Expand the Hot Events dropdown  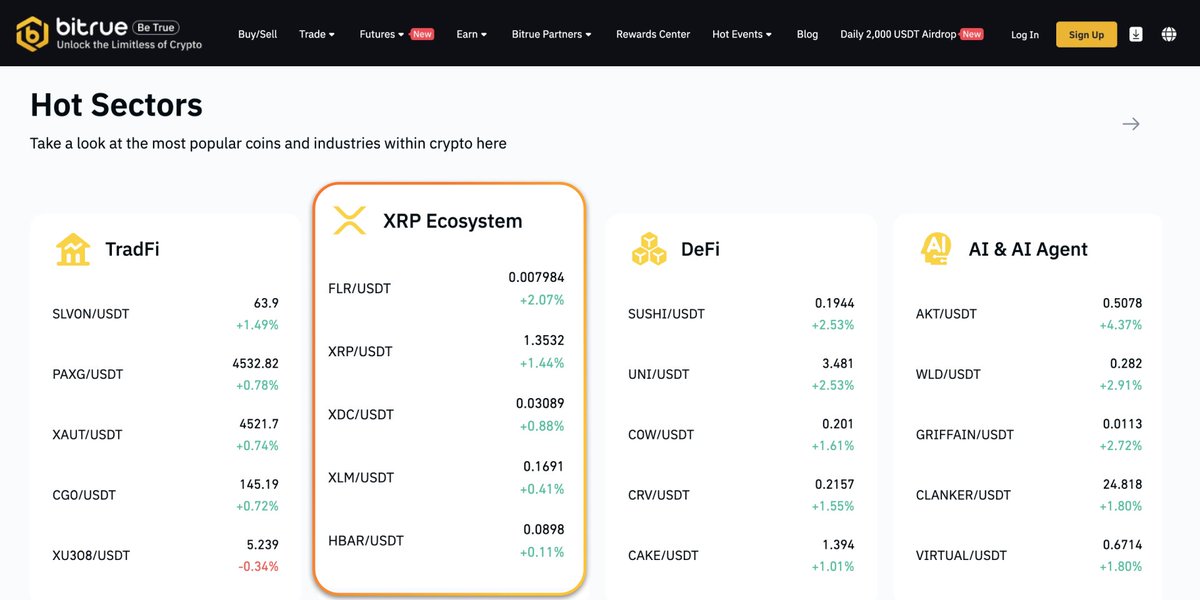point(742,34)
